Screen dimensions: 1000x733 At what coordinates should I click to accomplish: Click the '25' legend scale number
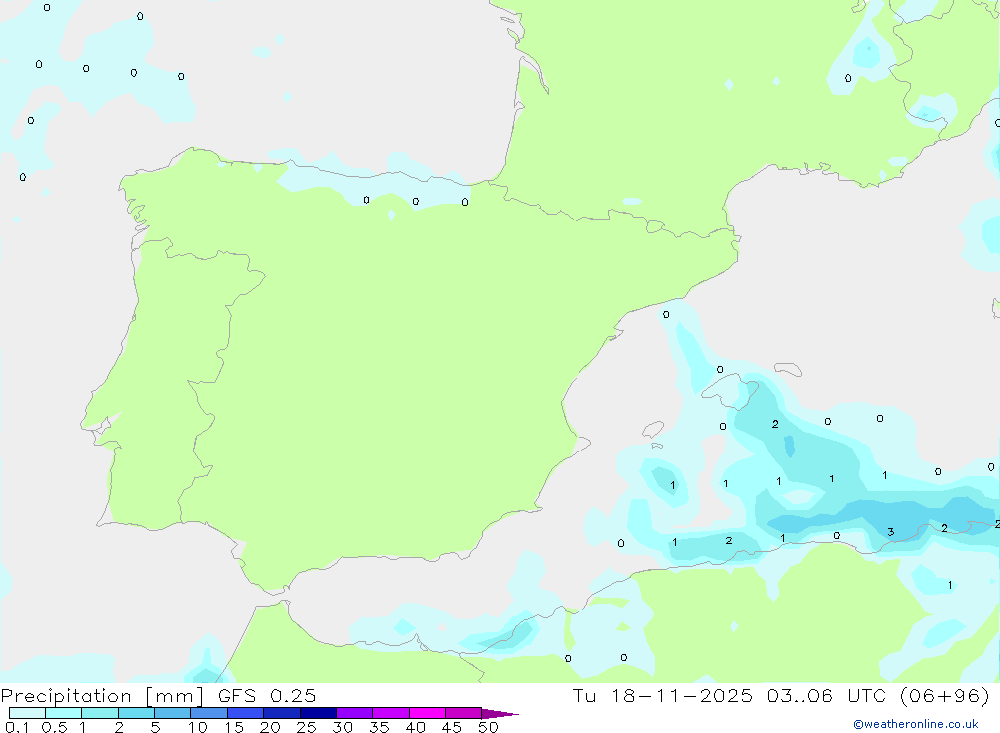point(307,727)
